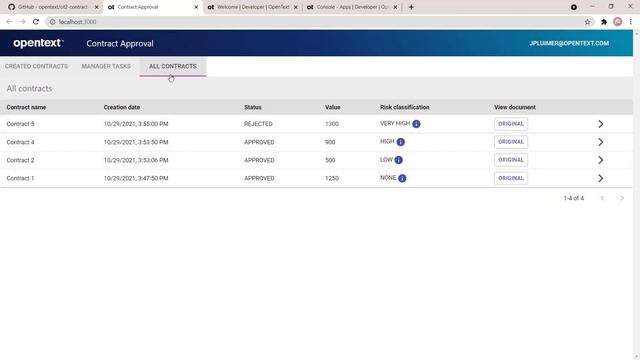Click the site info icon in address bar
The height and width of the screenshot is (360, 640).
tap(52, 22)
